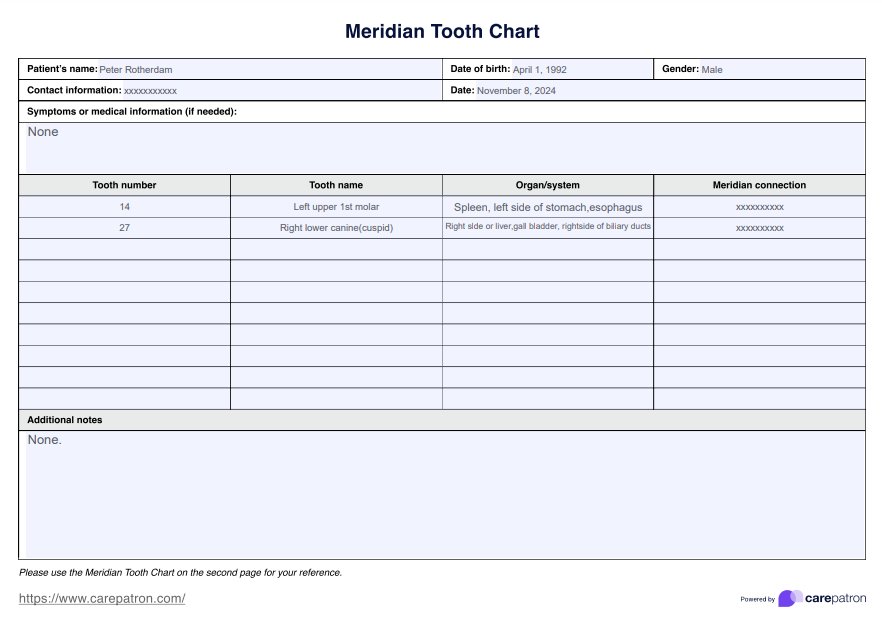The width and height of the screenshot is (882, 620).
Task: Click the Organ/system column header
Action: [x=548, y=185]
